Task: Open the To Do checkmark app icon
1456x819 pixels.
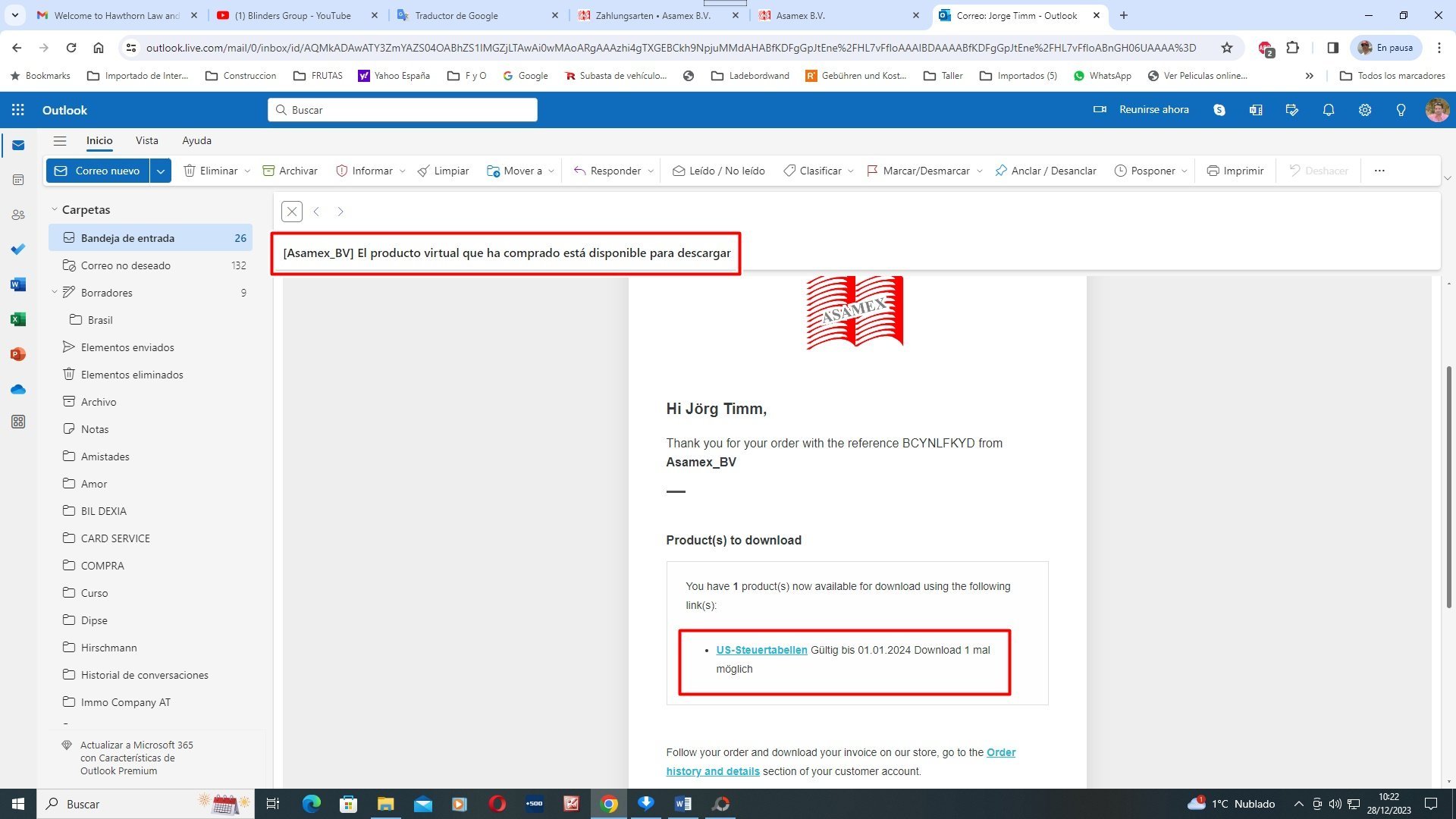Action: point(18,249)
